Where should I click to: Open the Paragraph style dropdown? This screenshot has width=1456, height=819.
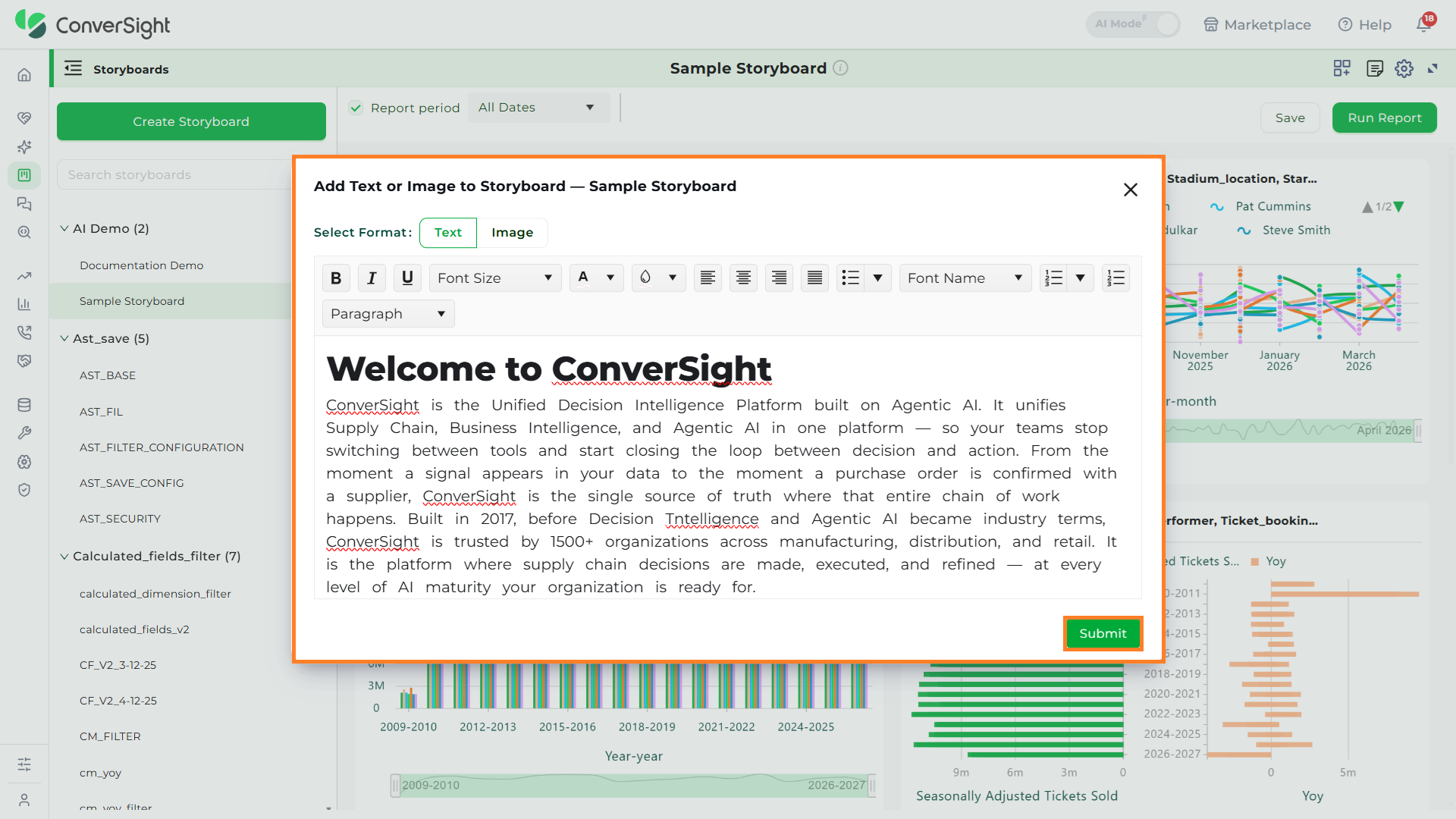coord(388,314)
